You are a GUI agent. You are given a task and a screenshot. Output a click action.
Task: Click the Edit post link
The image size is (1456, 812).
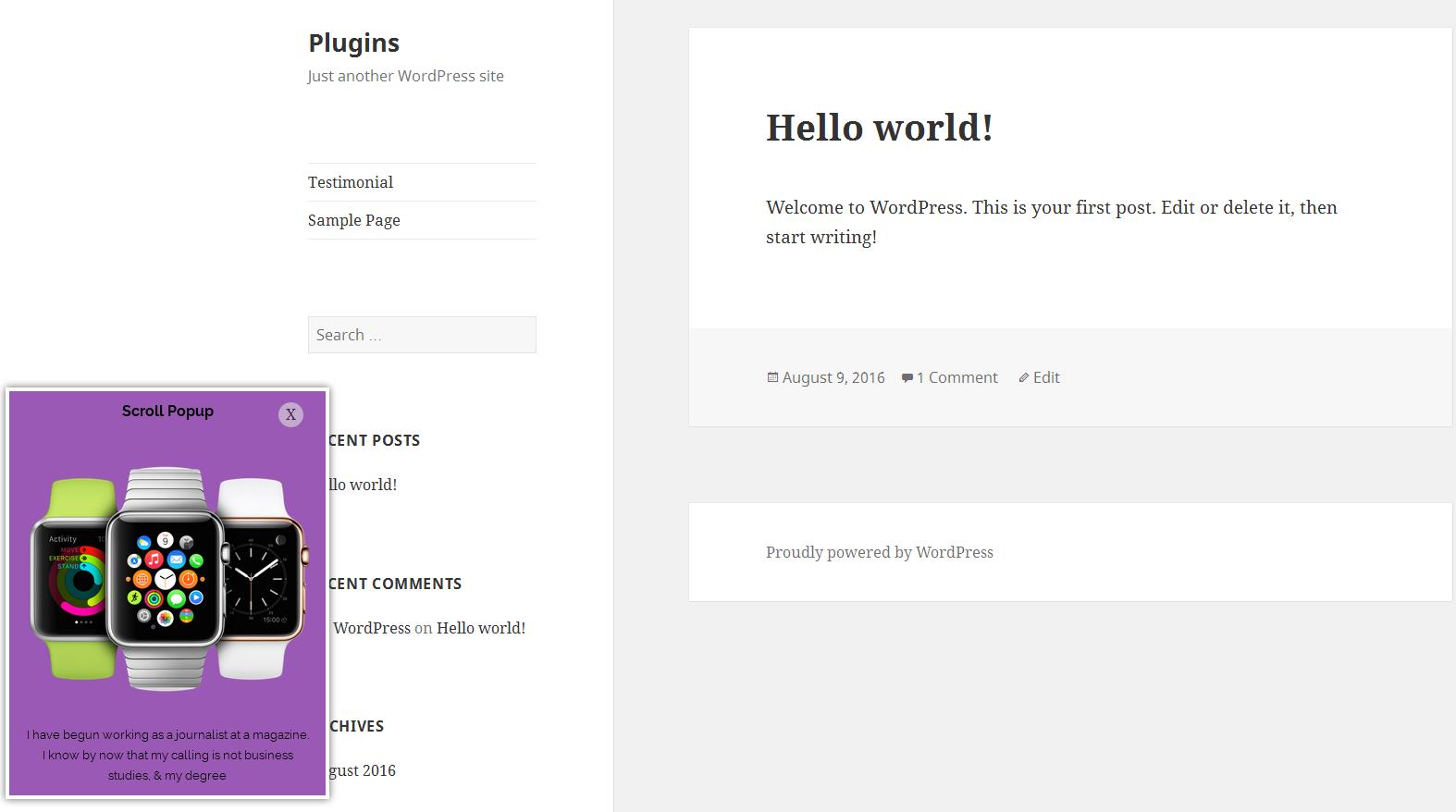pyautogui.click(x=1046, y=377)
